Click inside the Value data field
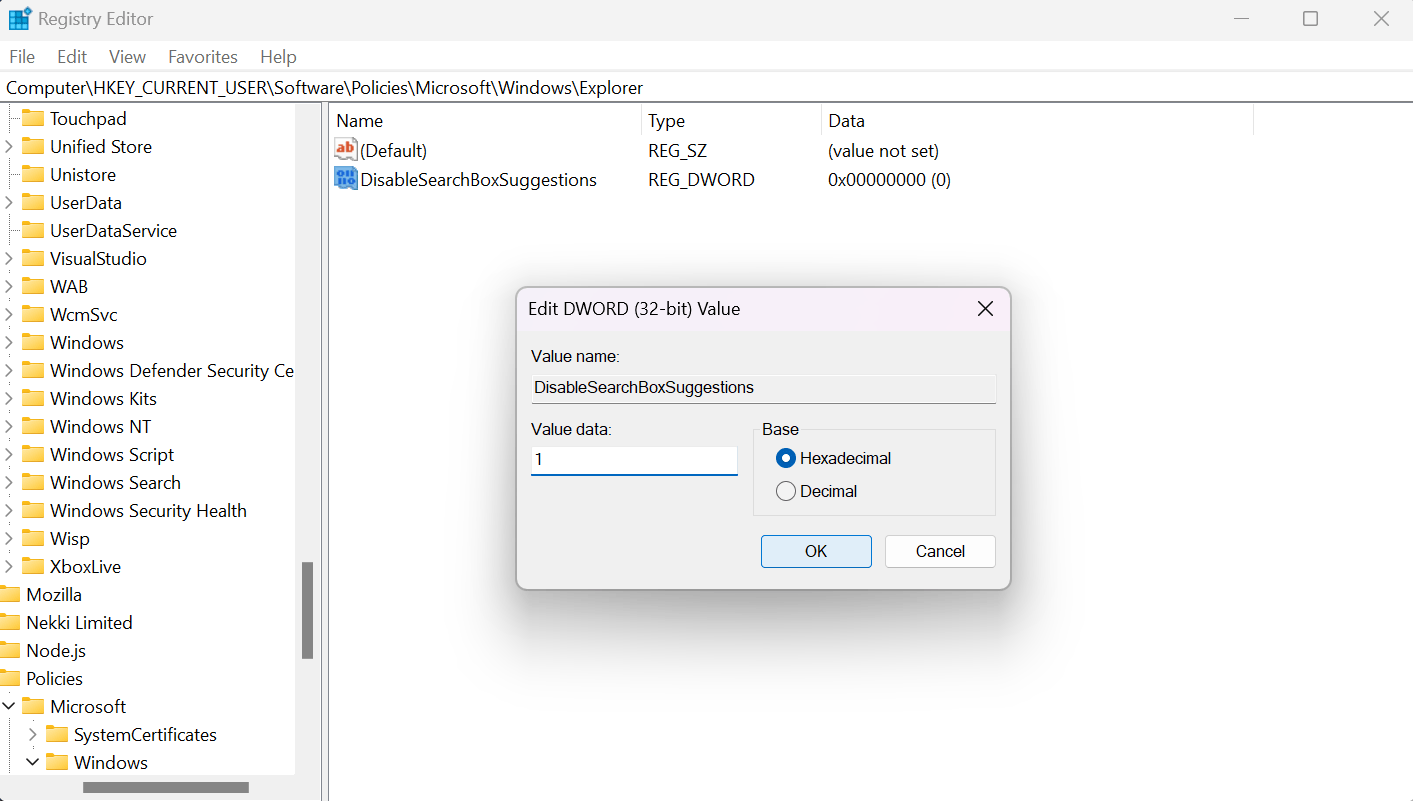Screen dimensions: 1413x801 [634, 459]
